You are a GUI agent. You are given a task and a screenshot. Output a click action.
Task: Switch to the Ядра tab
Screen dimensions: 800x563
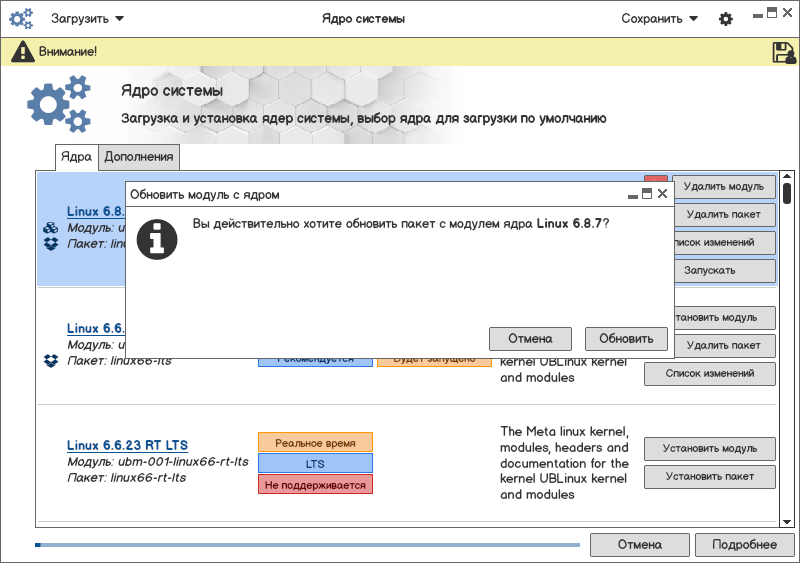77,157
